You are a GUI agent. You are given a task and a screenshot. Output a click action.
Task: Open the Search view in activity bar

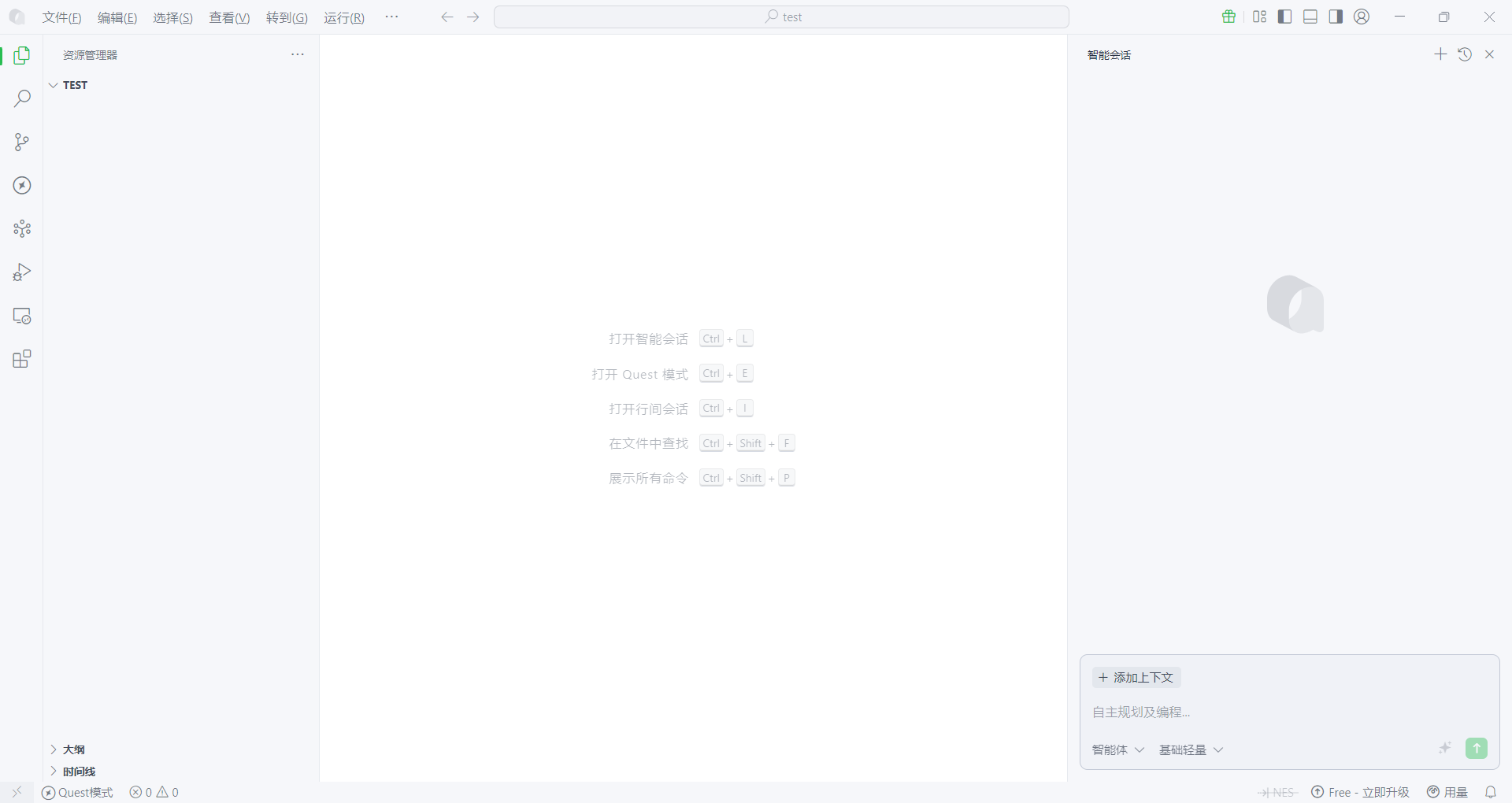22,98
